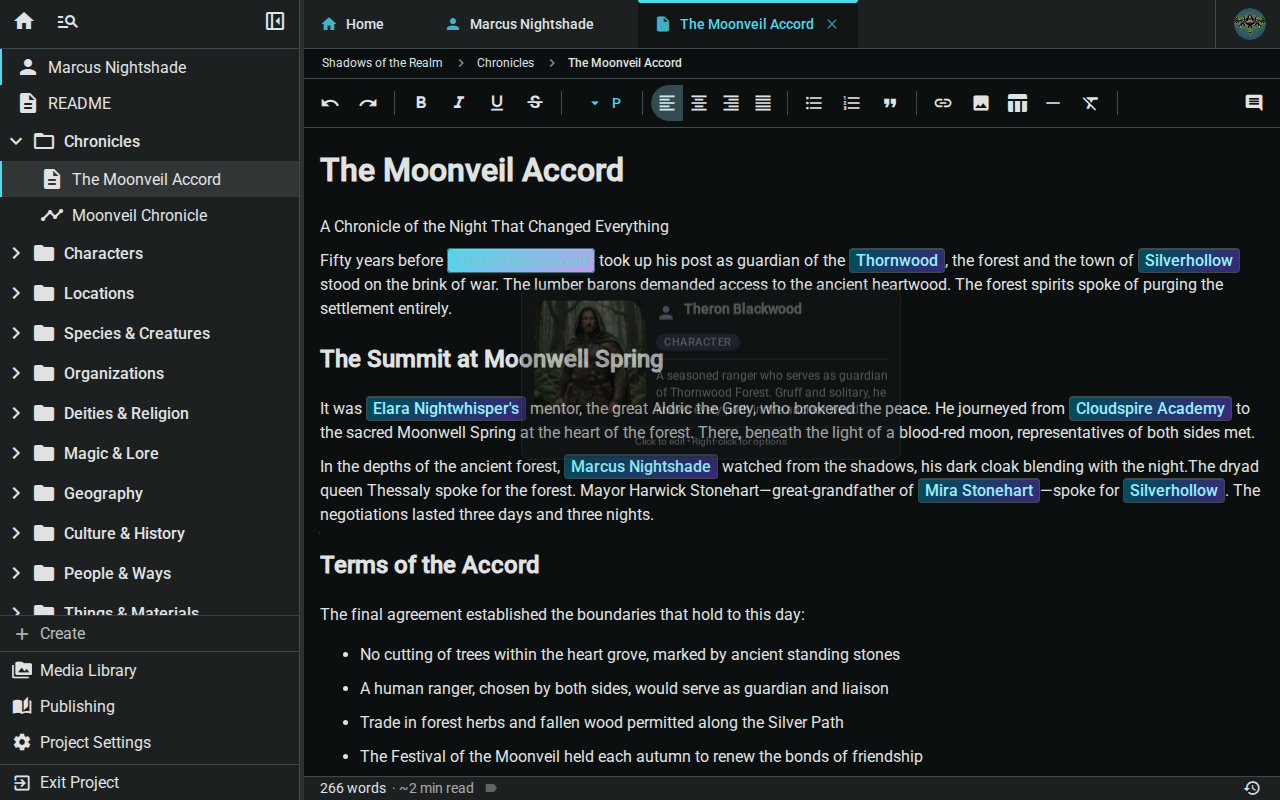Open the search list icon in sidebar
This screenshot has width=1280, height=800.
[x=67, y=21]
